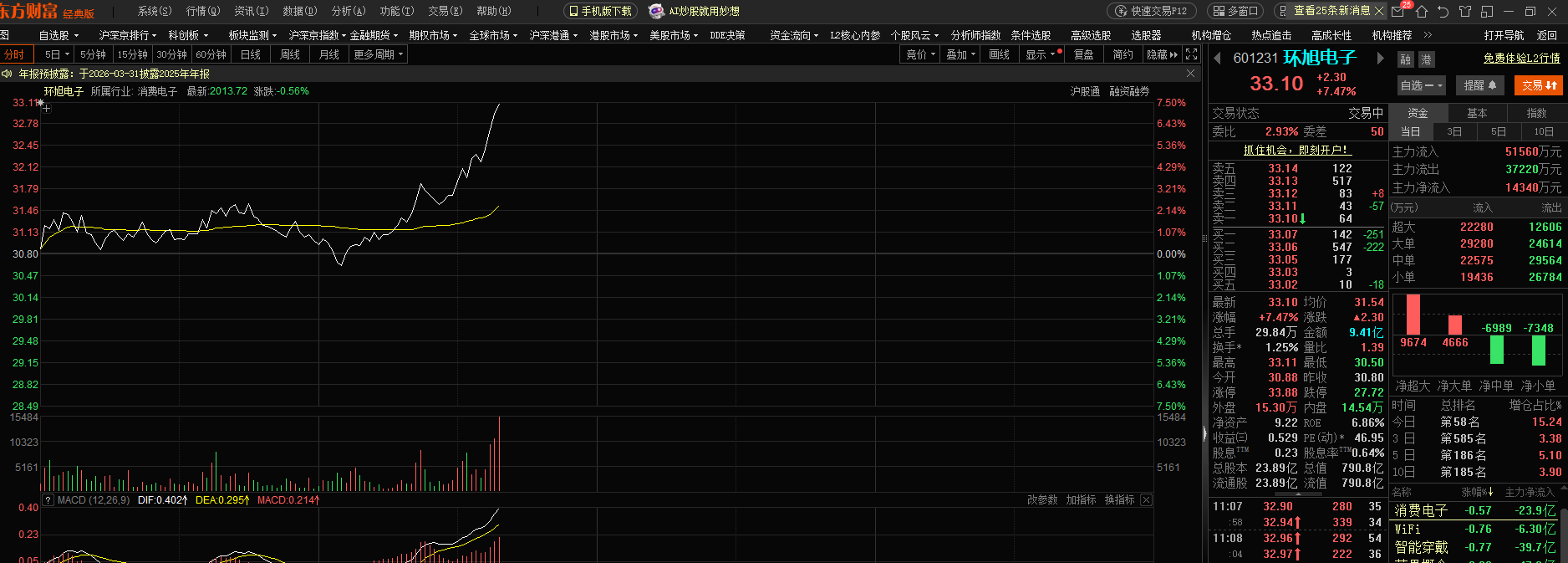Click the window layout icon next to the shirt icon

1486,12
